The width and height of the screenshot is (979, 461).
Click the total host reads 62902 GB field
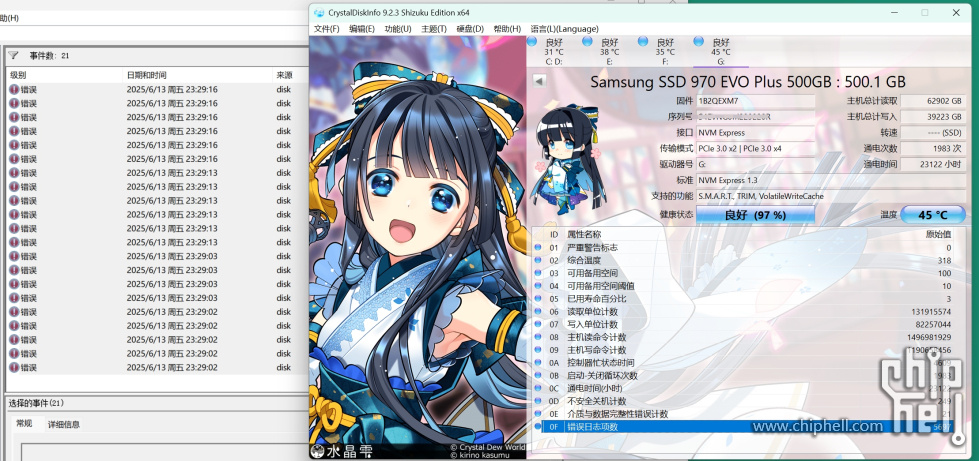[x=933, y=101]
